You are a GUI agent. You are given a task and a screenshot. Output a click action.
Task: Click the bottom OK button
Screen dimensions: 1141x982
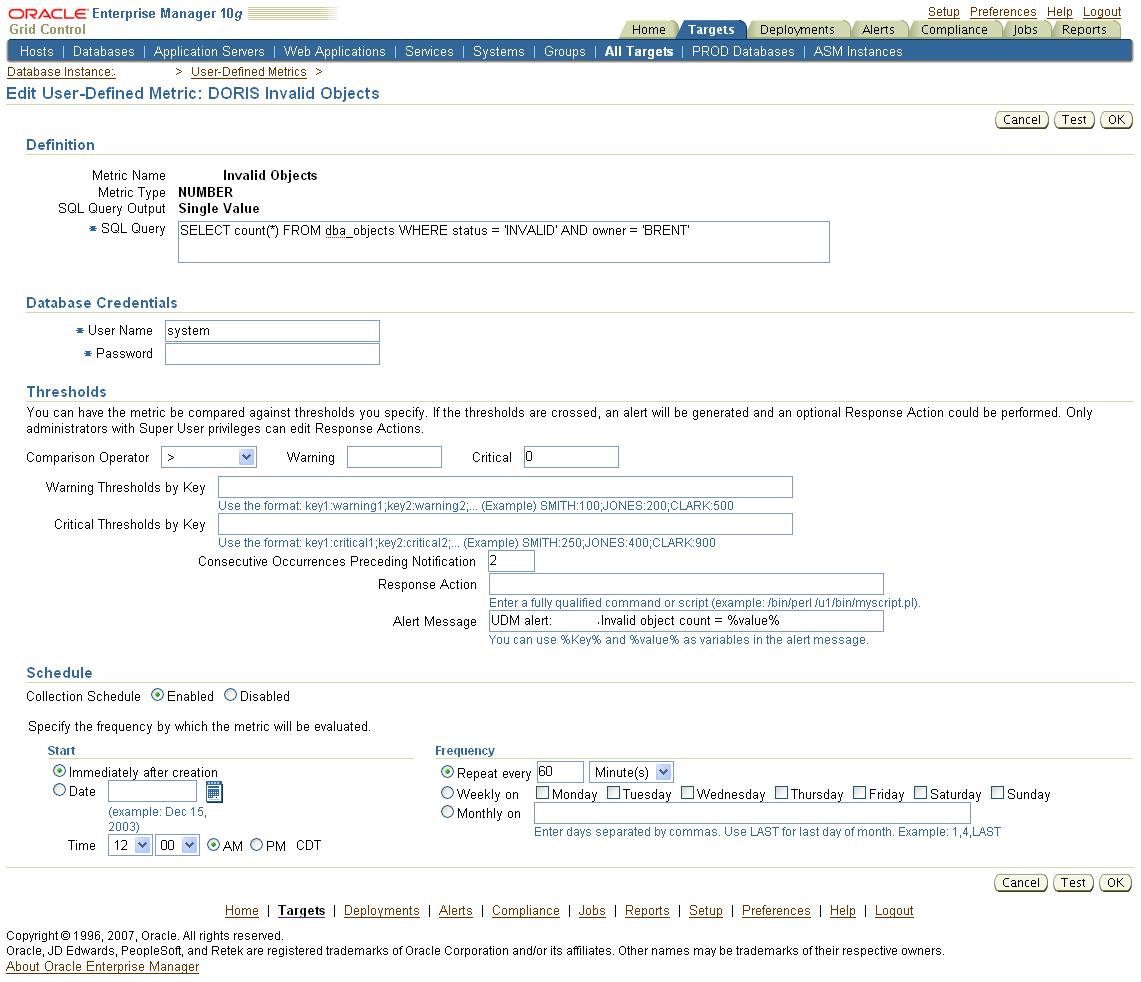pyautogui.click(x=1116, y=882)
